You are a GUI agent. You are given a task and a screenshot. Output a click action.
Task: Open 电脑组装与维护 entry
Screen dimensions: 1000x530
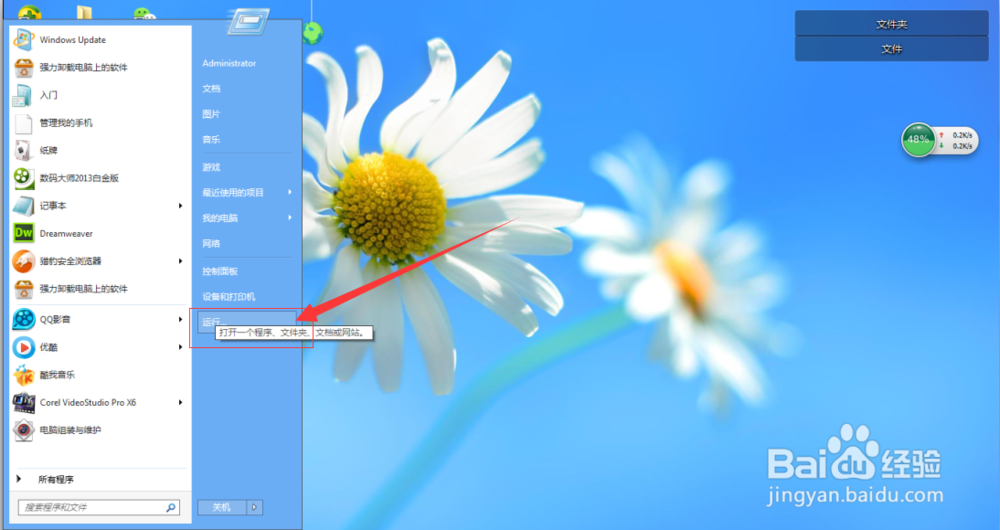coord(70,430)
